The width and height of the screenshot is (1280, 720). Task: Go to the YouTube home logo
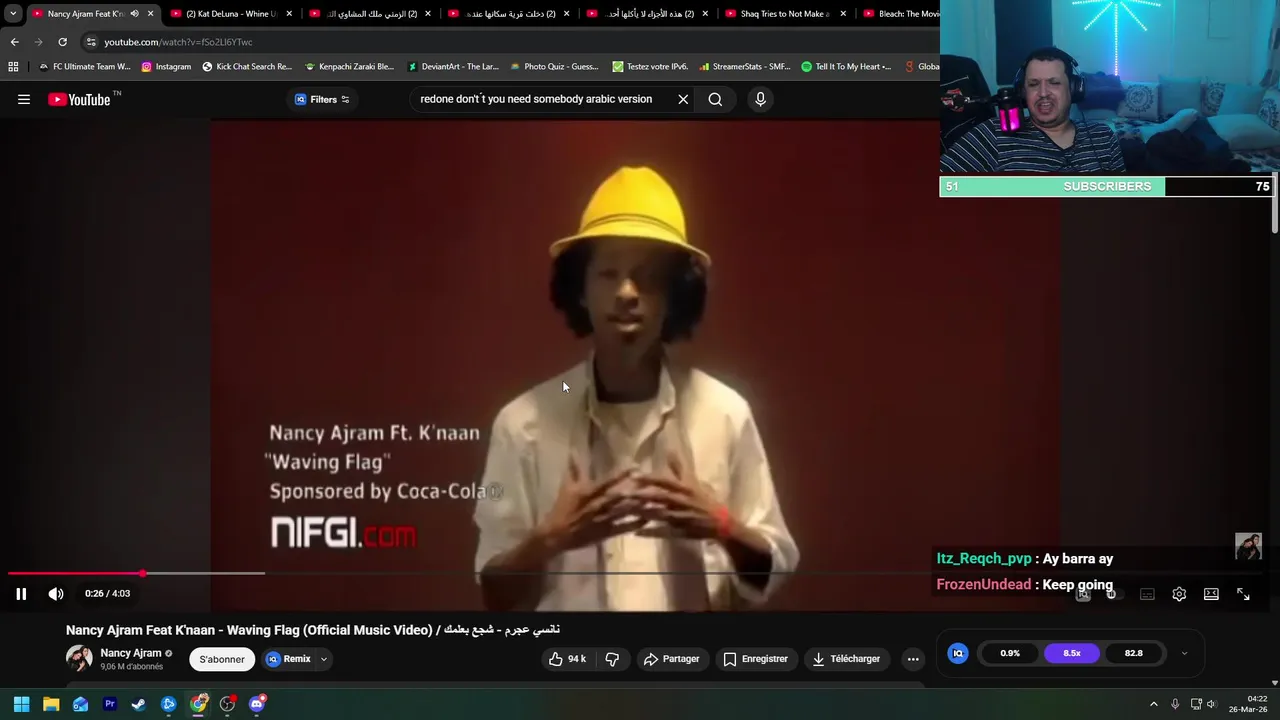tap(79, 99)
